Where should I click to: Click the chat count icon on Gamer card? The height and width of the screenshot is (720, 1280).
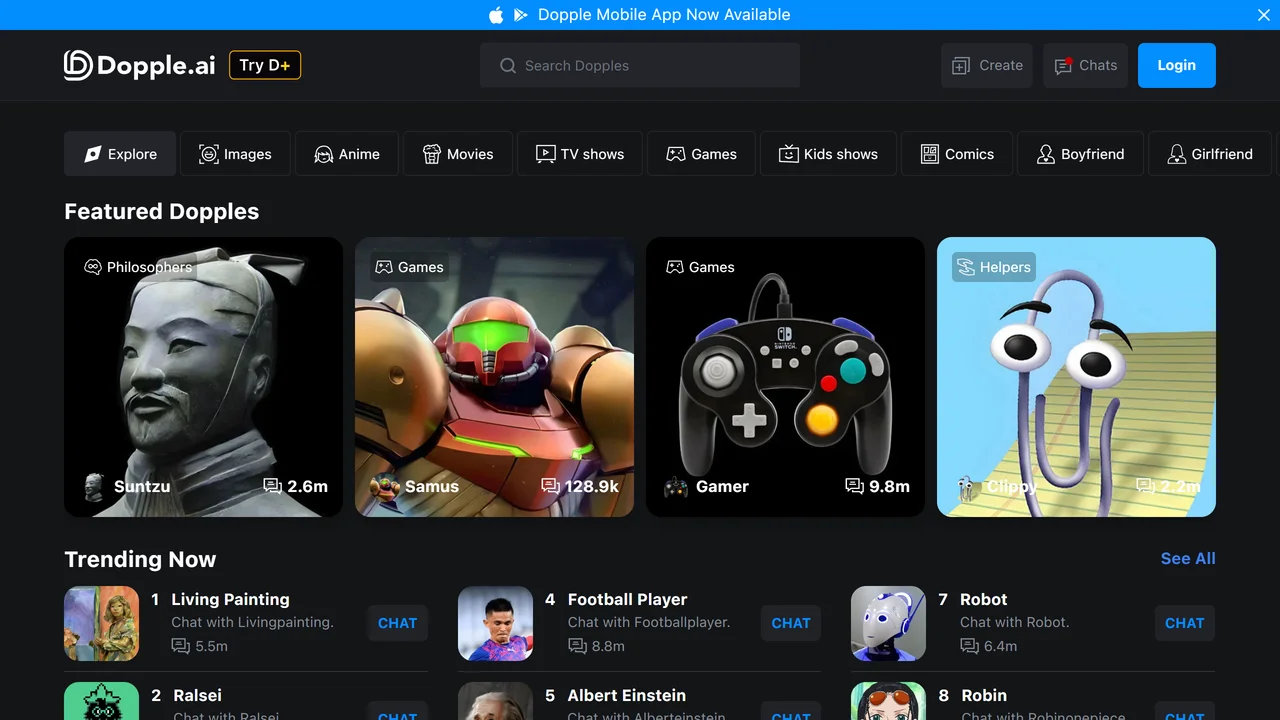[854, 486]
